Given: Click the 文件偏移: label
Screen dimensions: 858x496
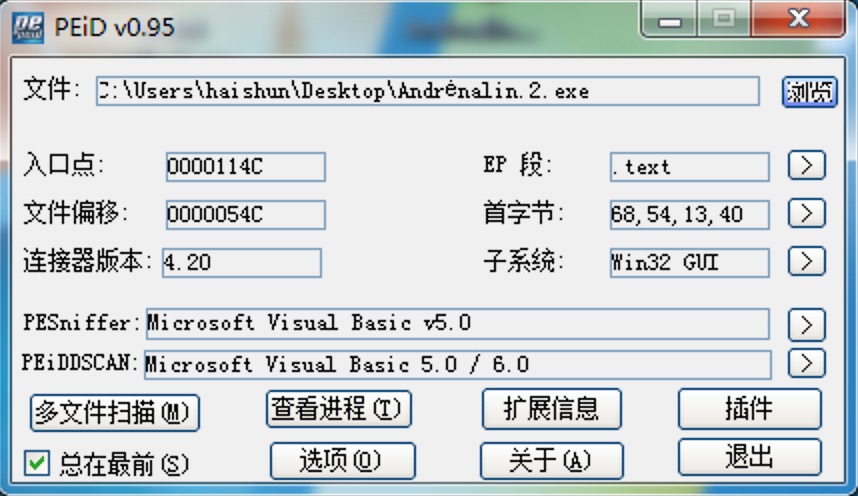Looking at the screenshot, I should coord(76,213).
